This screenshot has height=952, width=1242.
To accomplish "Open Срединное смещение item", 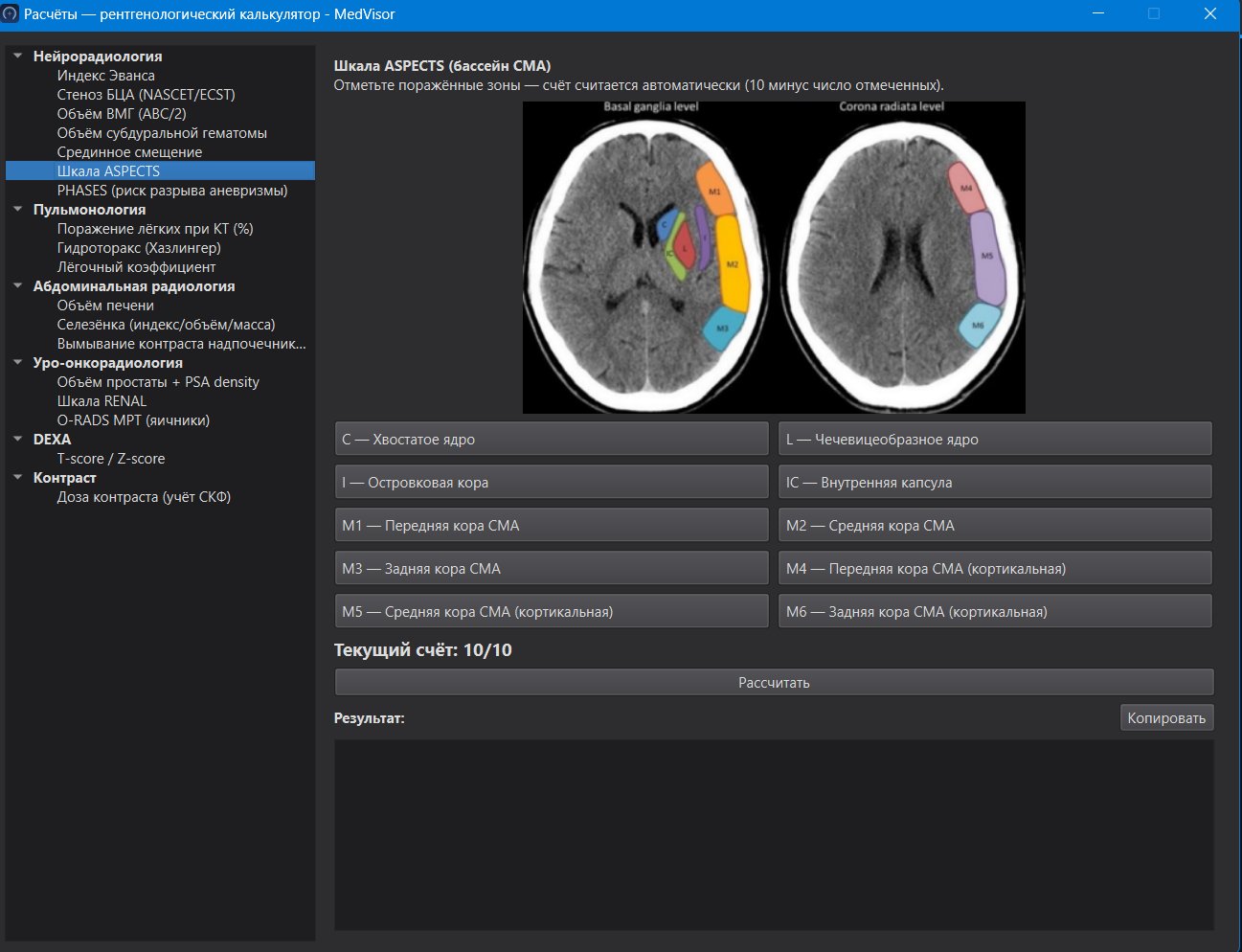I will 129,152.
